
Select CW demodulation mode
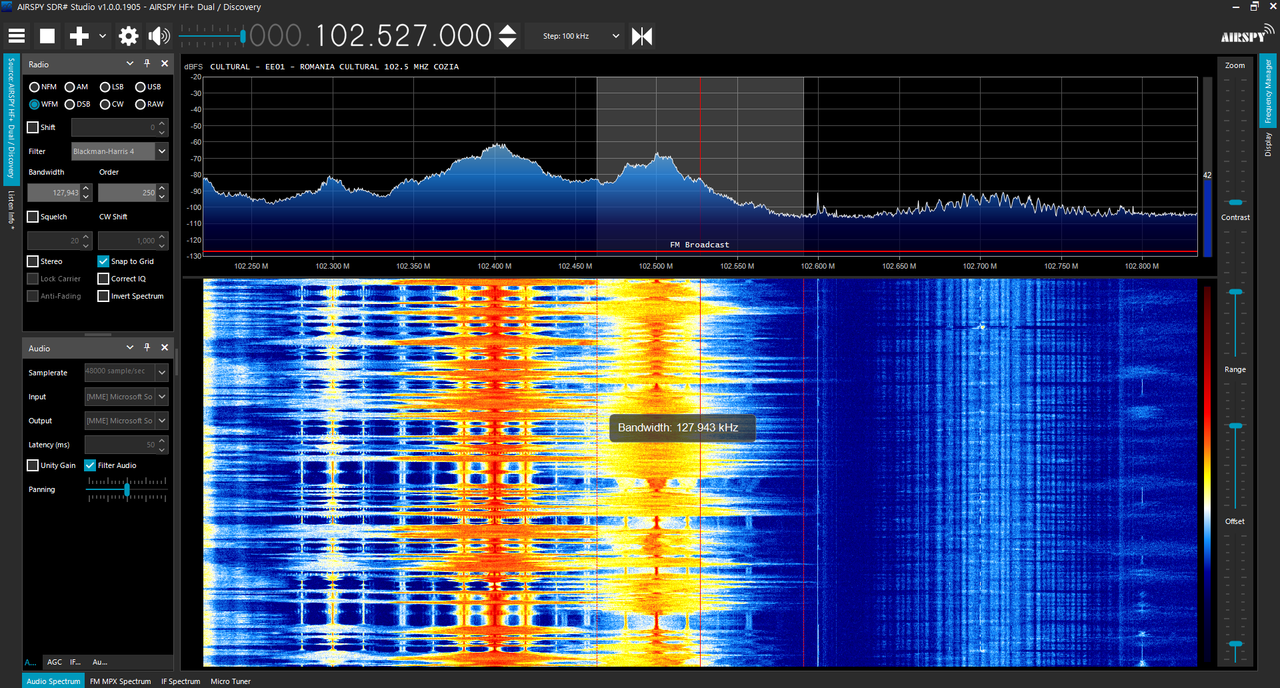click(110, 104)
